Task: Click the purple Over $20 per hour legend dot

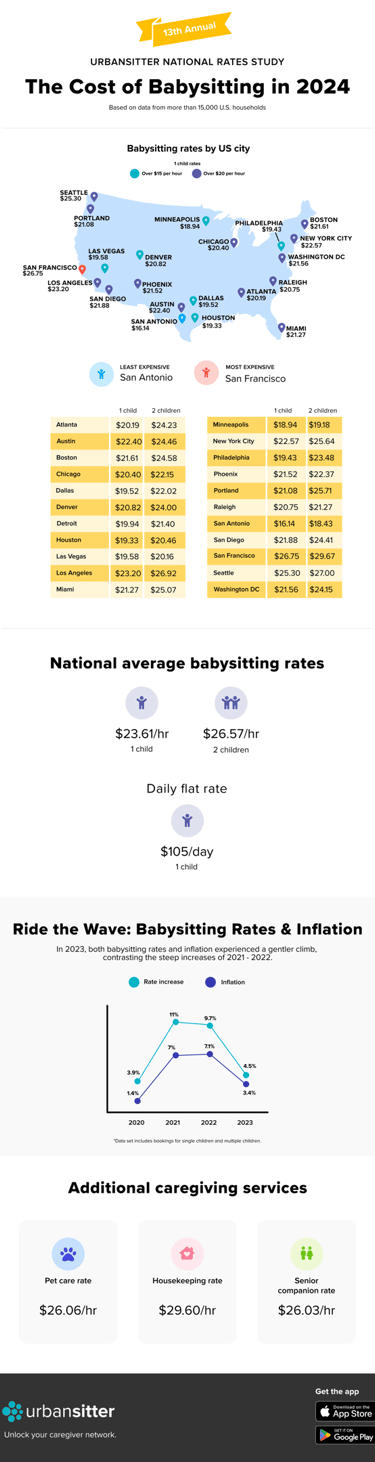Action: pos(196,173)
